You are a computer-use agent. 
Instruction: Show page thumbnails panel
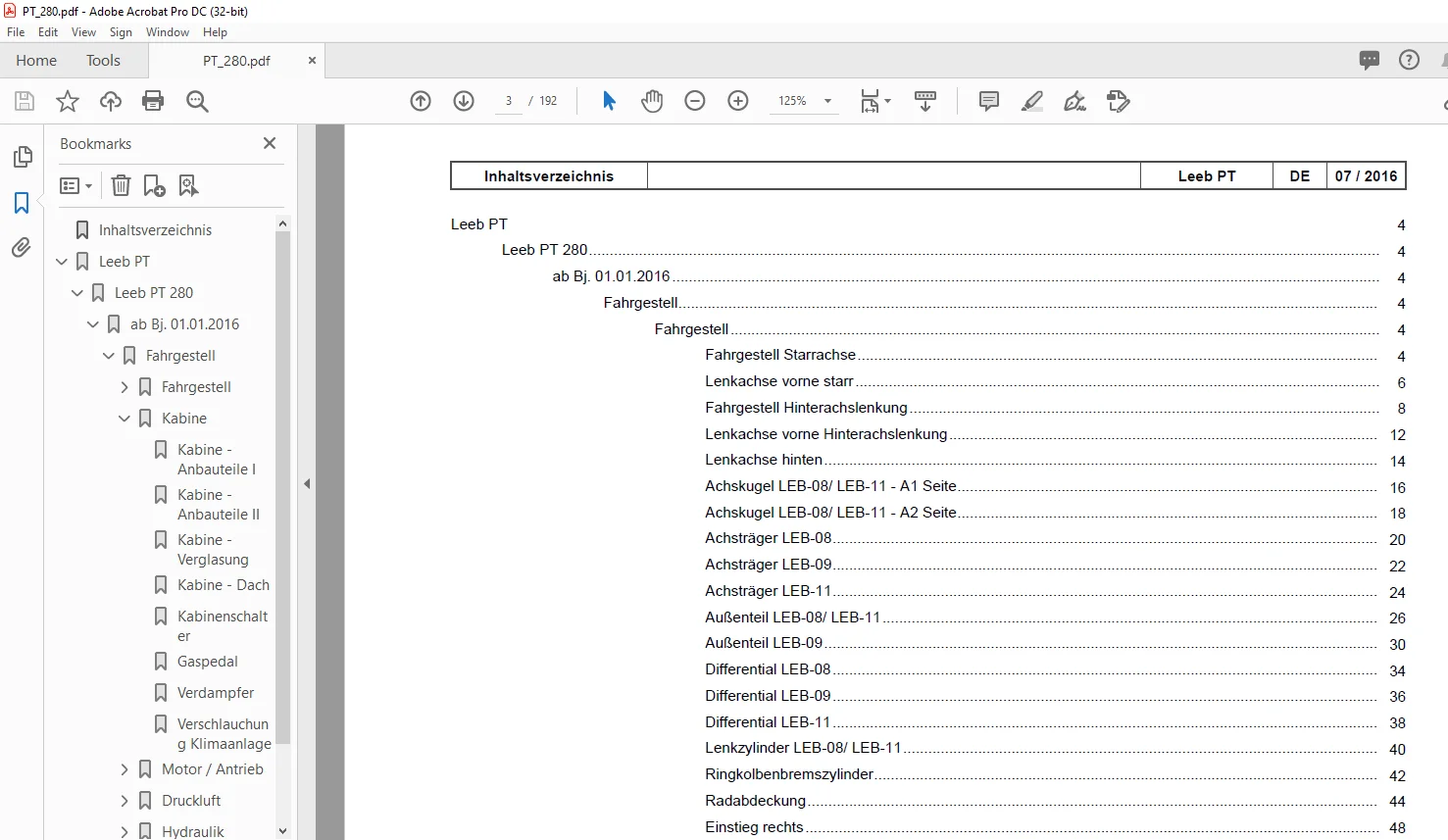[x=22, y=157]
